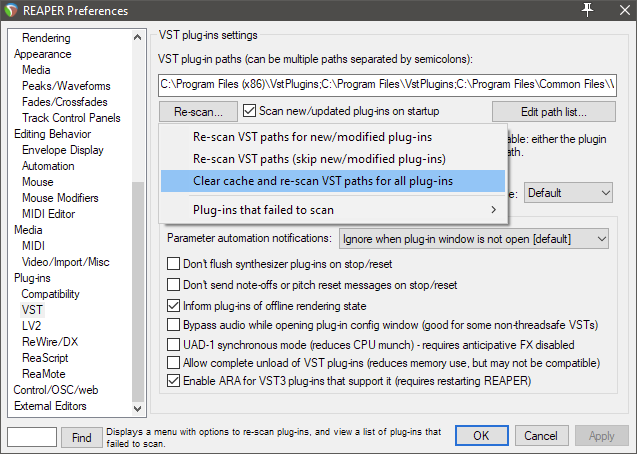
Task: Check Allow complete unload of VST plug-ins
Action: [173, 363]
